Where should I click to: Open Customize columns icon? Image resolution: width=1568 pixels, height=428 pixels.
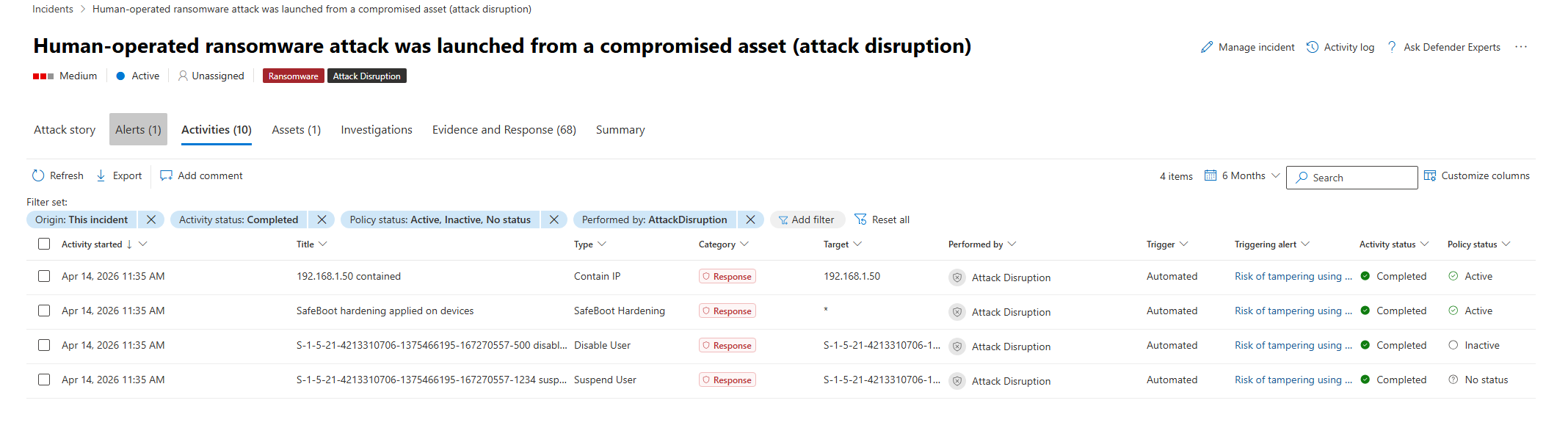click(1430, 175)
